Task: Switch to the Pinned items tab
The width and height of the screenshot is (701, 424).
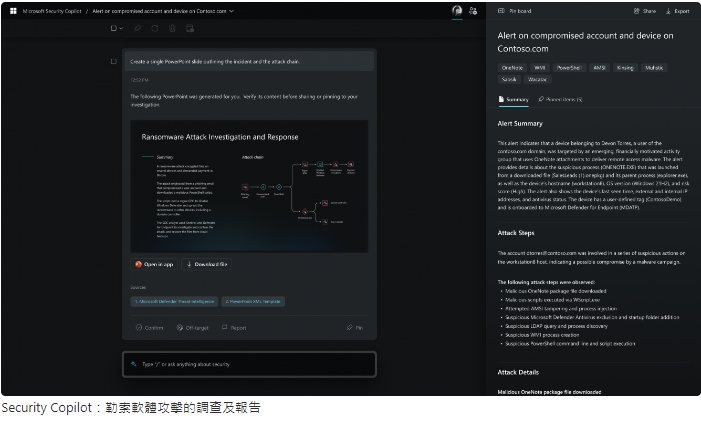Action: click(x=561, y=100)
